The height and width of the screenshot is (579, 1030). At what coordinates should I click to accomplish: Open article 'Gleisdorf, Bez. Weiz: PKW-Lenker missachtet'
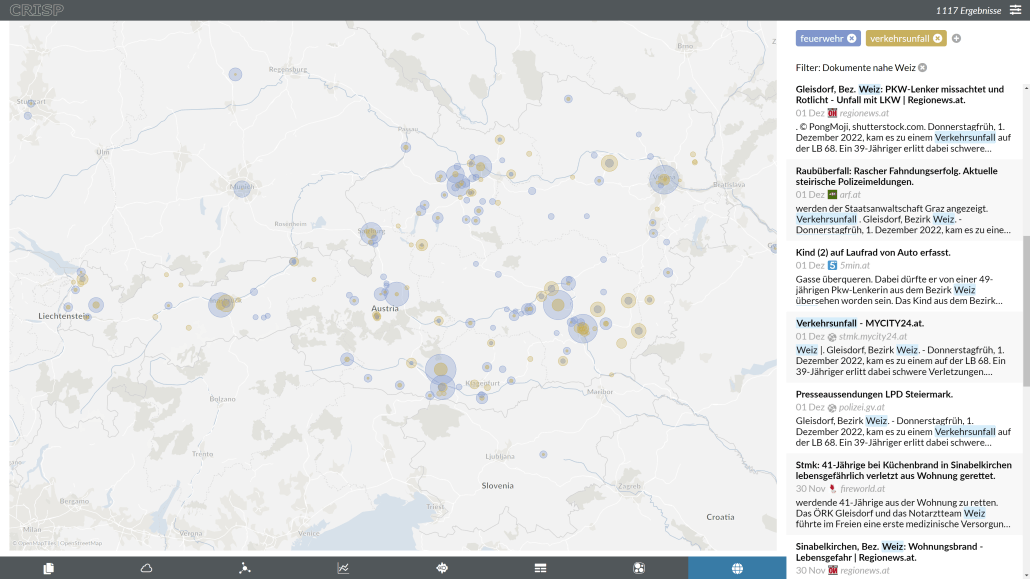coord(899,95)
